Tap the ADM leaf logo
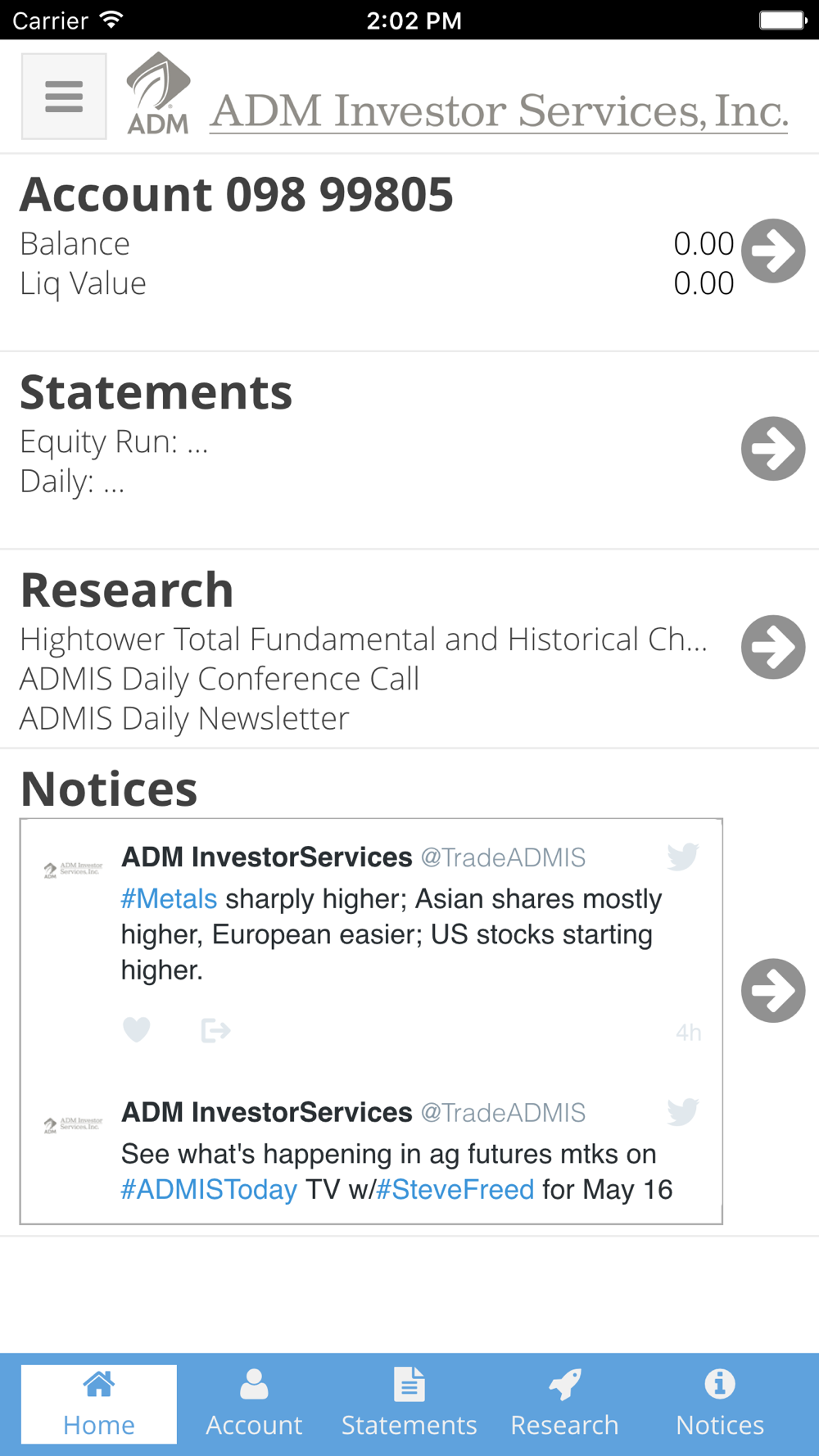 [x=158, y=93]
